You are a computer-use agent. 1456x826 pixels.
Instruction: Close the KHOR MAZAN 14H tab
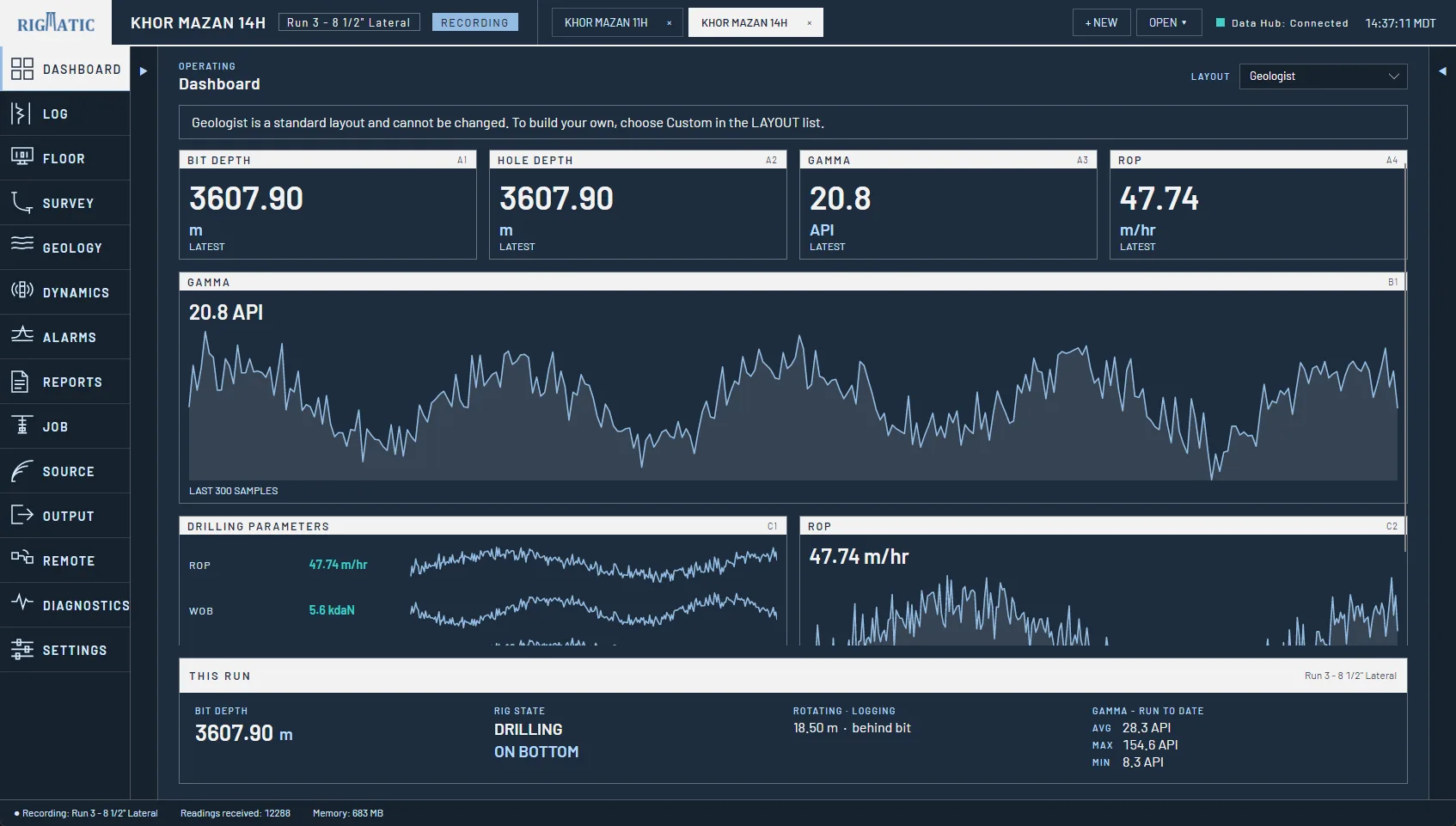809,23
